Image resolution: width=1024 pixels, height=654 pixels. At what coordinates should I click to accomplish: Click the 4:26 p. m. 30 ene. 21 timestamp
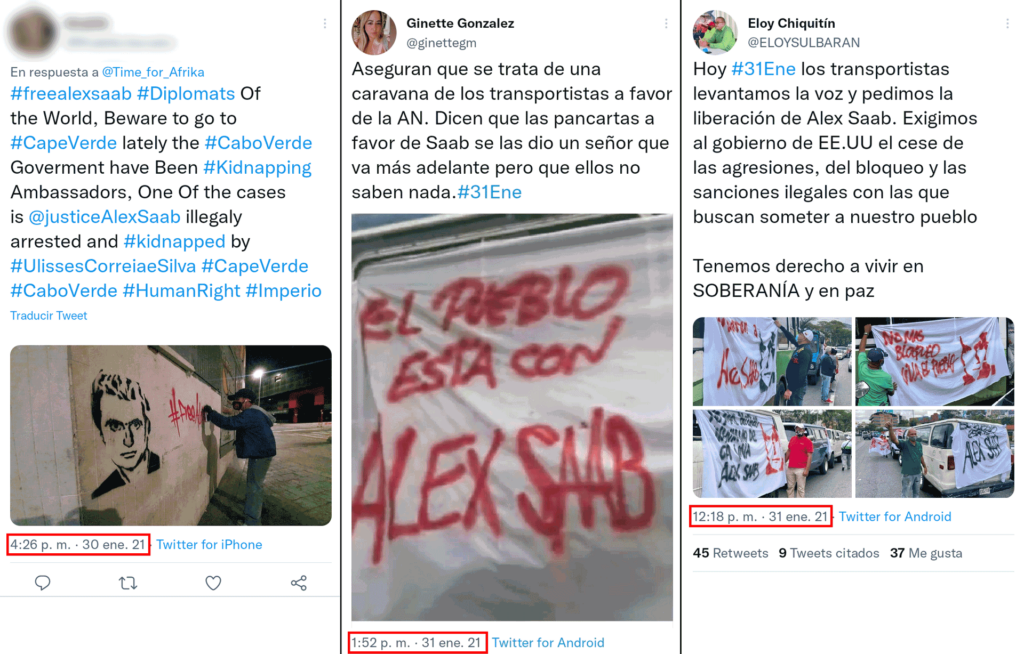click(x=78, y=544)
